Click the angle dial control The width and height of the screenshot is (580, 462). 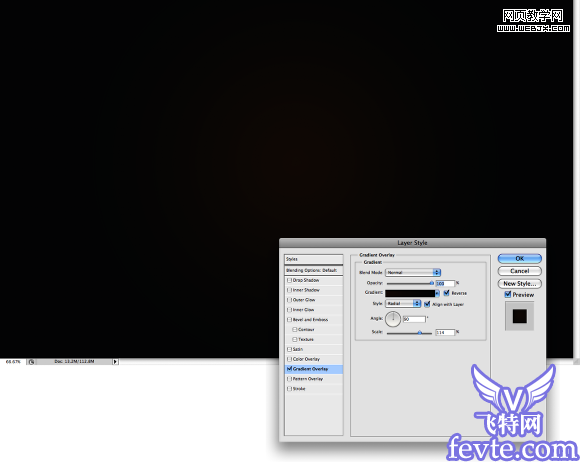[393, 319]
